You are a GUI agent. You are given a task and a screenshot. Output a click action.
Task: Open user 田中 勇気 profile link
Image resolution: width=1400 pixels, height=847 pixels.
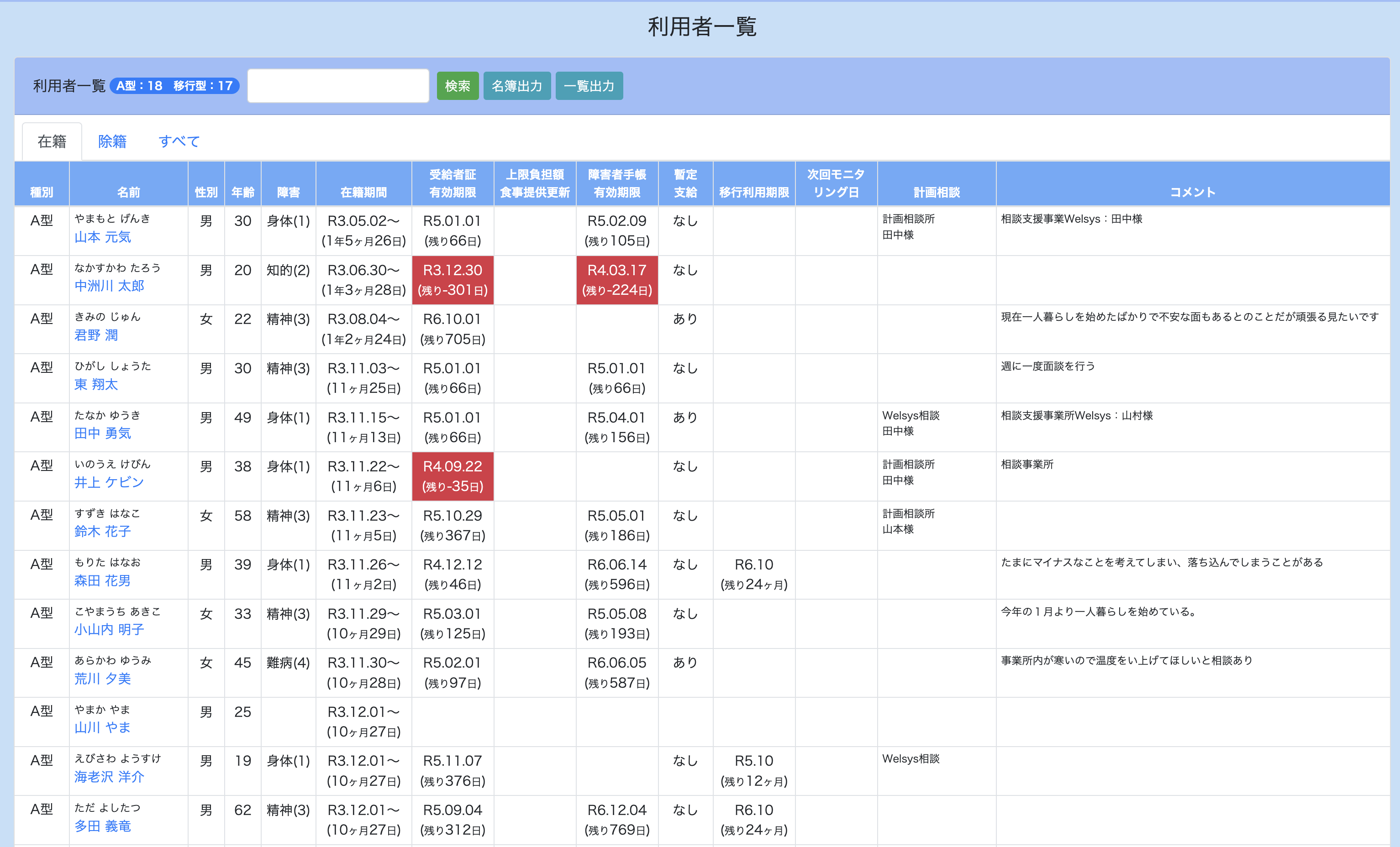[x=103, y=434]
